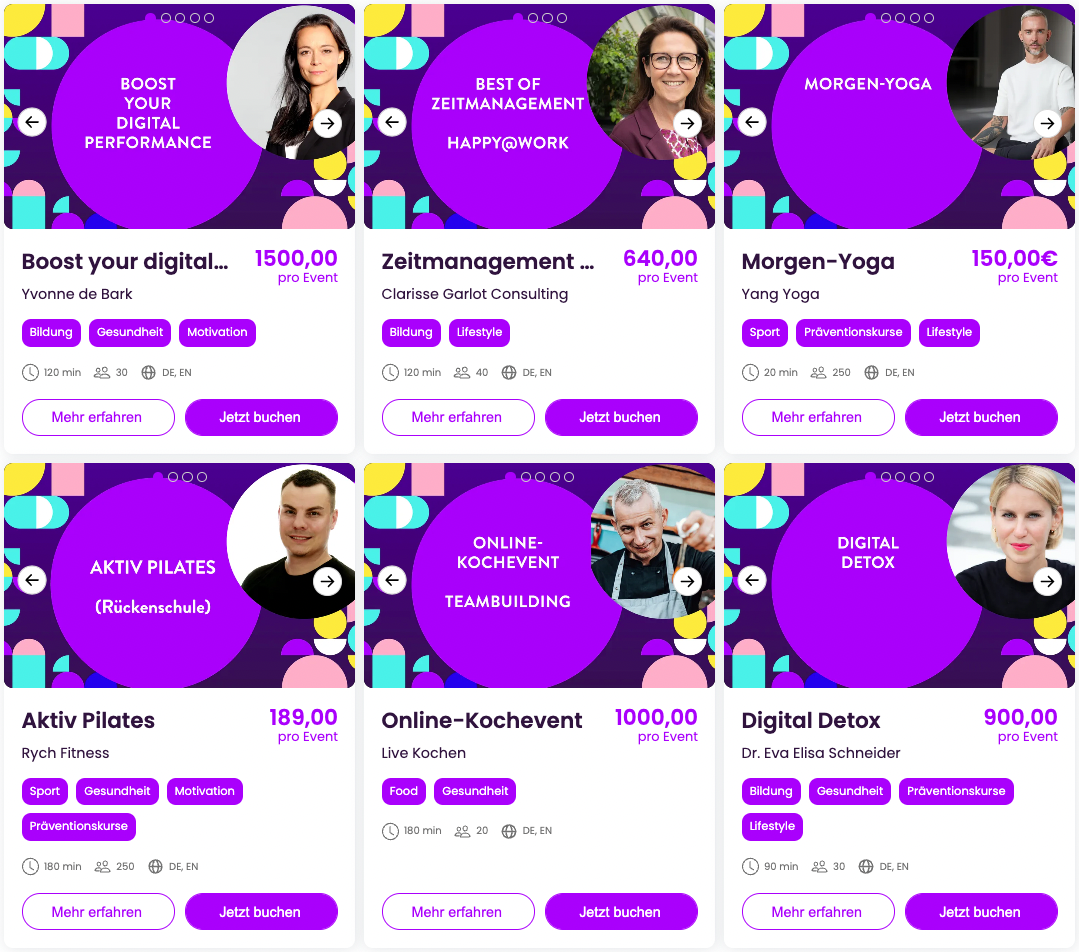The width and height of the screenshot is (1079, 952).
Task: Filter by Präventionskurse tag on Morgen-Yoga
Action: click(853, 332)
